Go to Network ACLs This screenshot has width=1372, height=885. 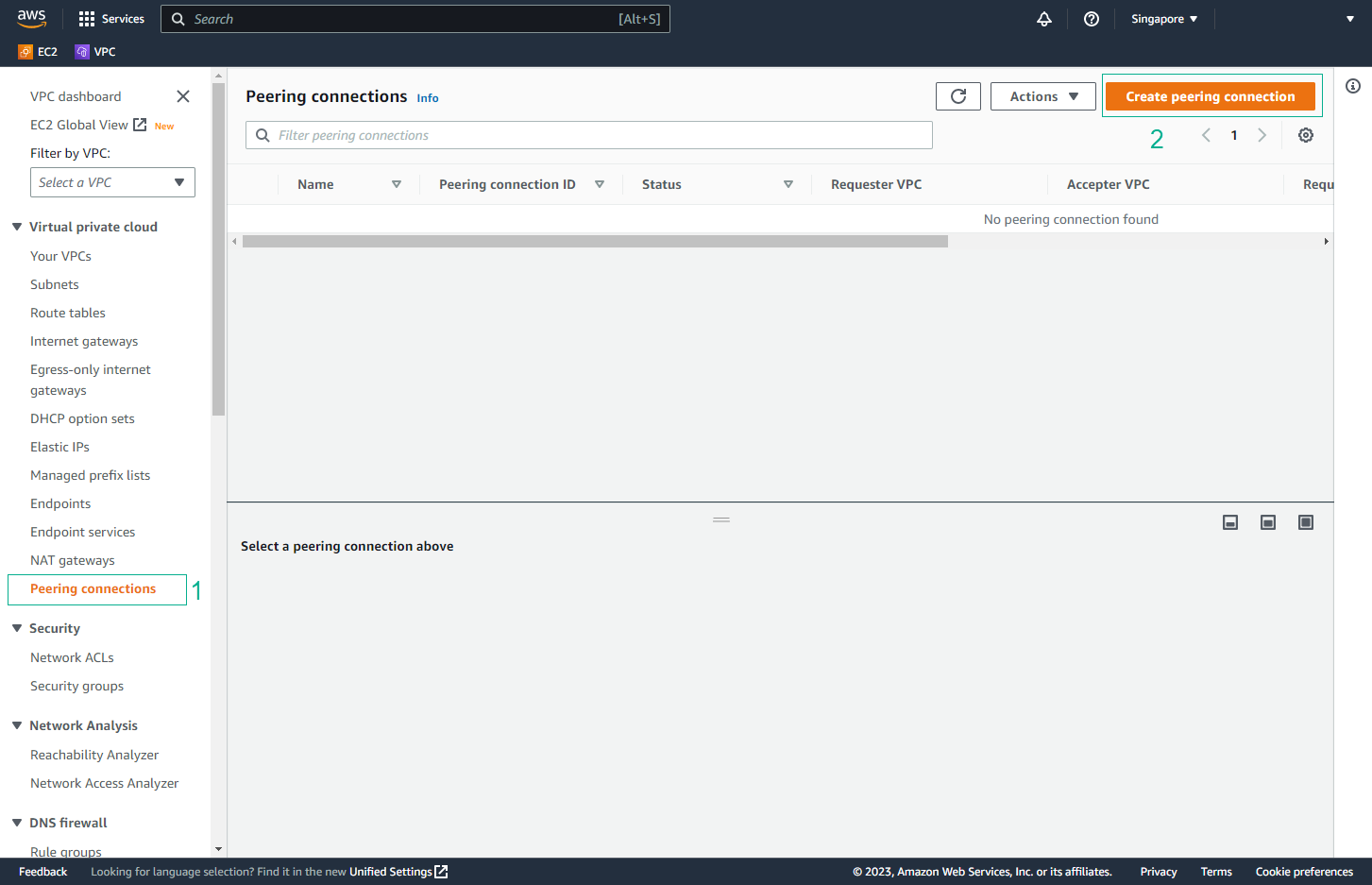click(x=72, y=657)
